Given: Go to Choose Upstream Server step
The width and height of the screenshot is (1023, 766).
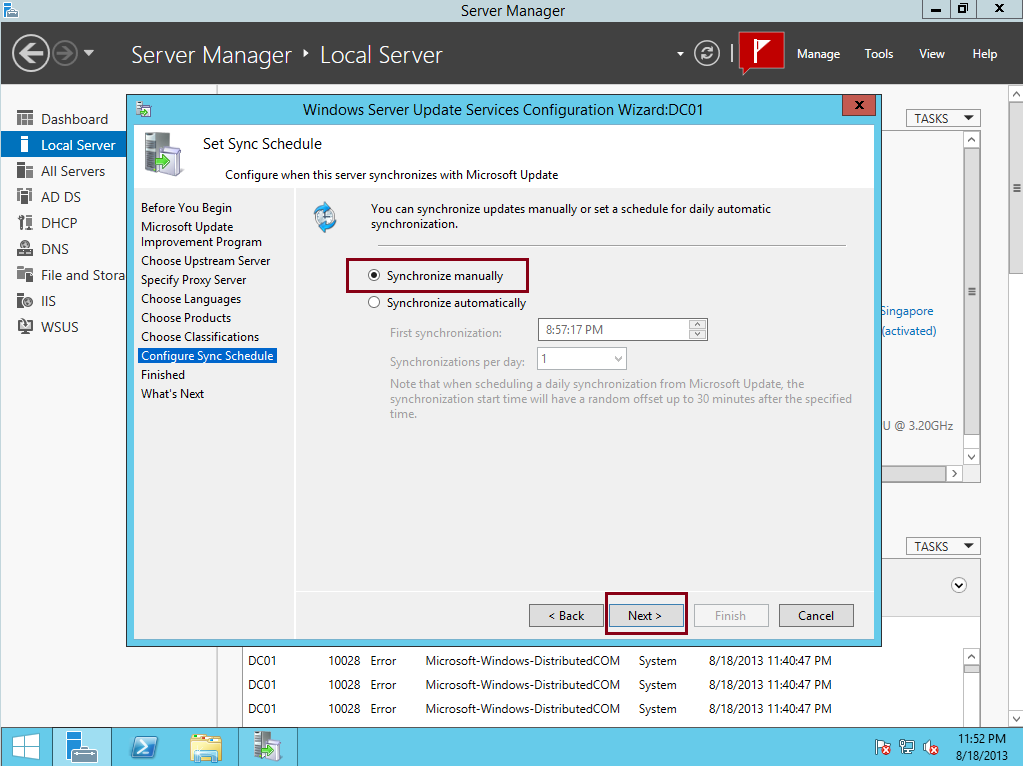Looking at the screenshot, I should pyautogui.click(x=206, y=260).
